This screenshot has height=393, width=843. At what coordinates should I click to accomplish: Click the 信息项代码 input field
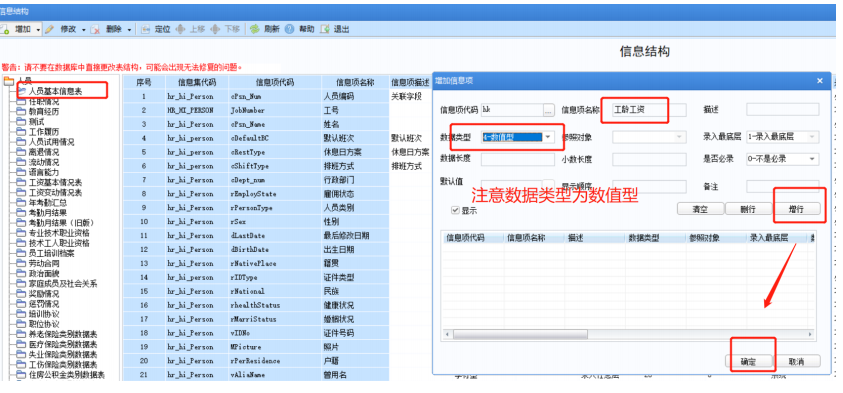pyautogui.click(x=512, y=110)
